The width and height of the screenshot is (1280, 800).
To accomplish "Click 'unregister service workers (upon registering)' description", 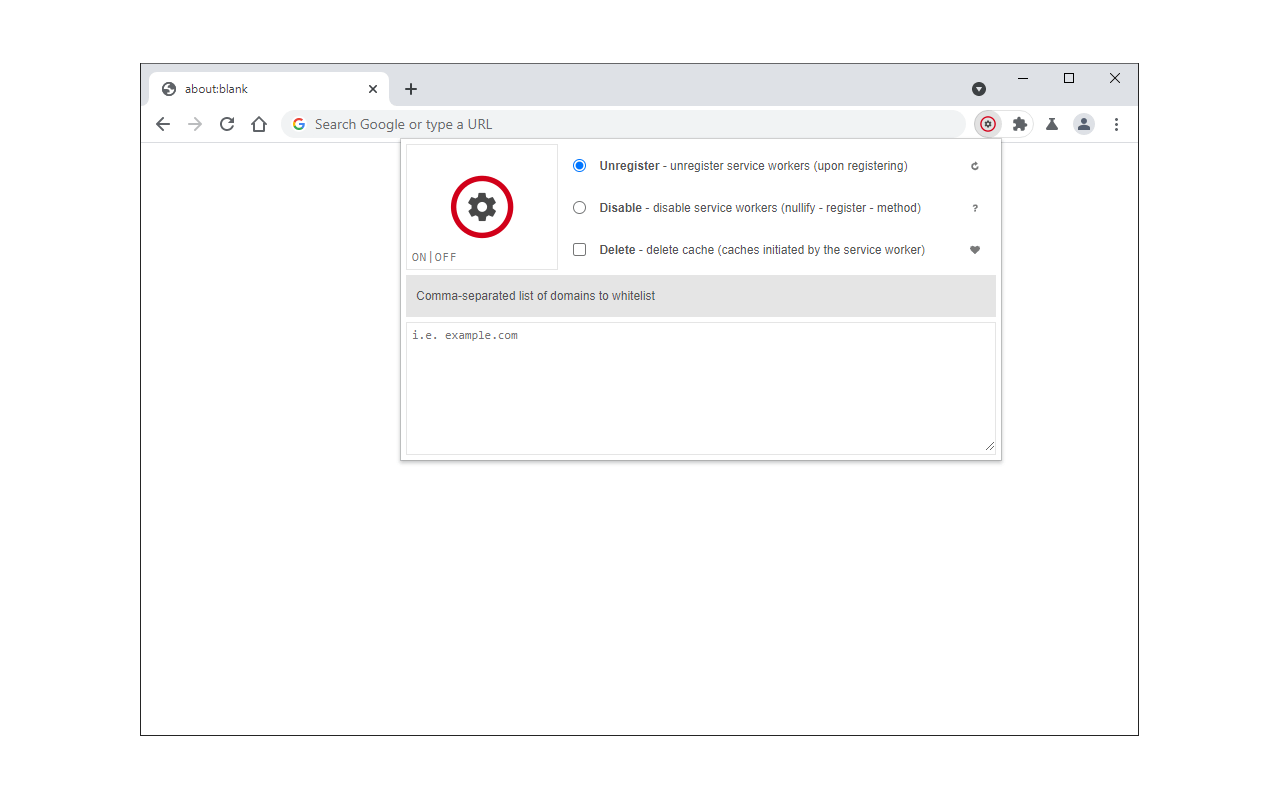I will coord(789,166).
